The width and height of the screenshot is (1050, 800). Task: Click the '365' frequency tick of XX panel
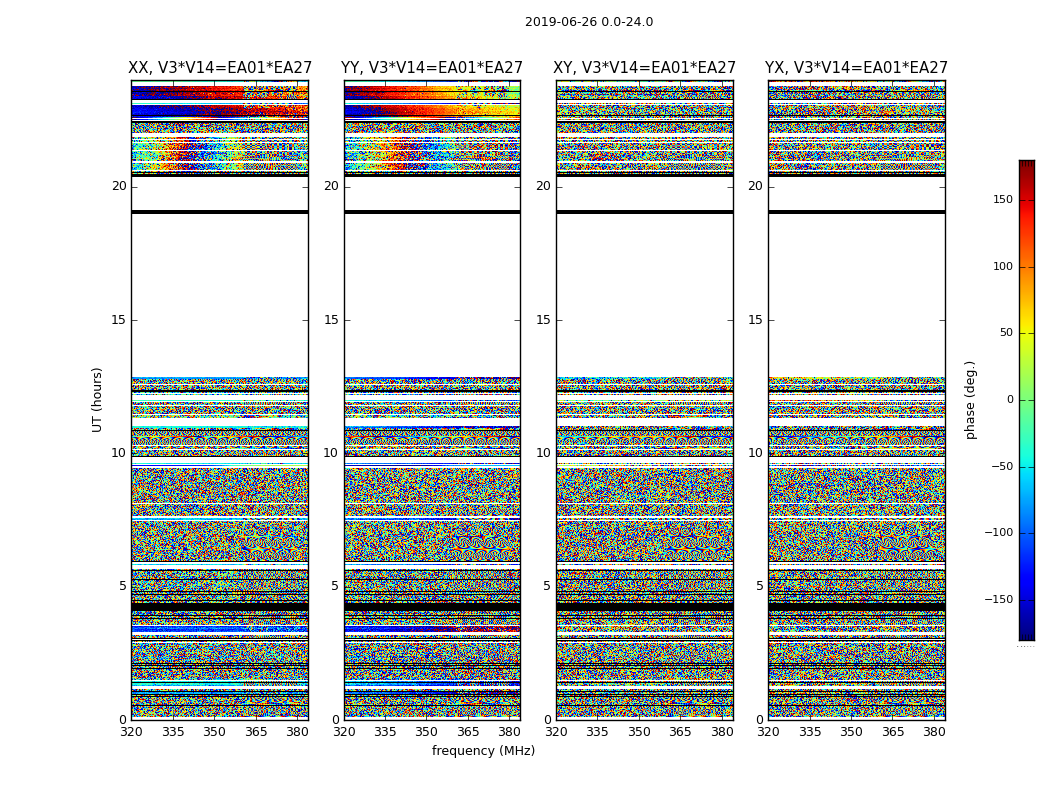click(256, 732)
